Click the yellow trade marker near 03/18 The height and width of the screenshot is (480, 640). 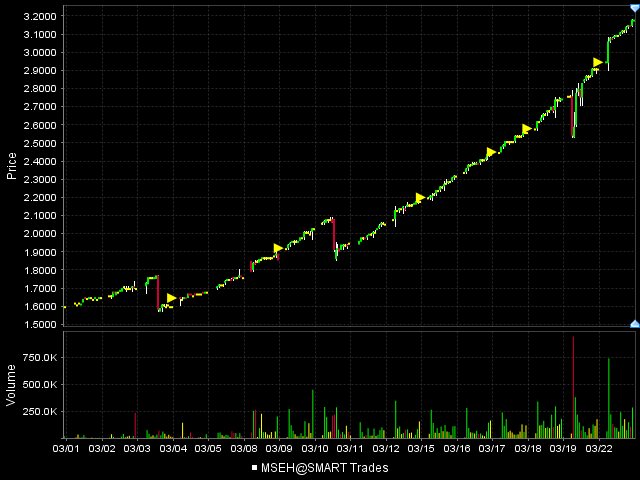point(527,129)
